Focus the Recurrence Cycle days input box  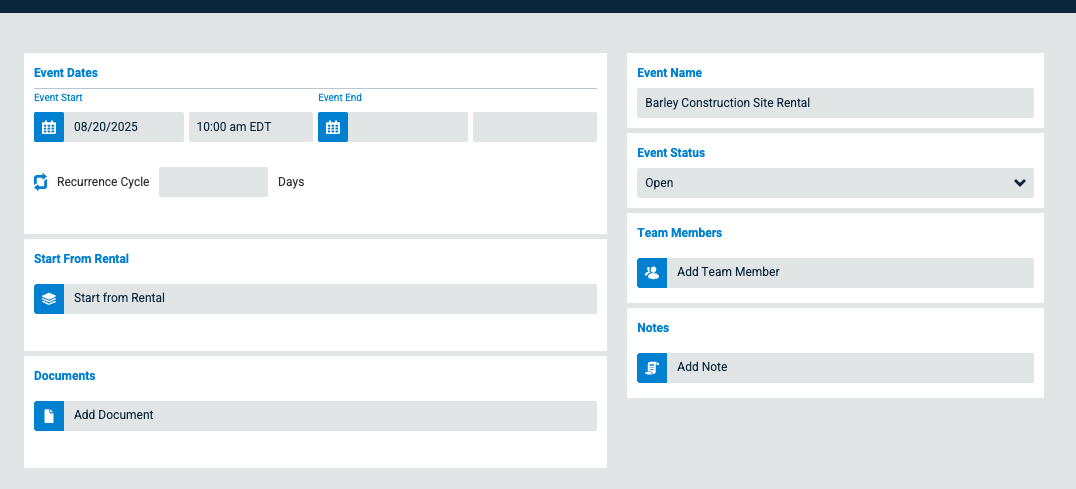tap(213, 182)
